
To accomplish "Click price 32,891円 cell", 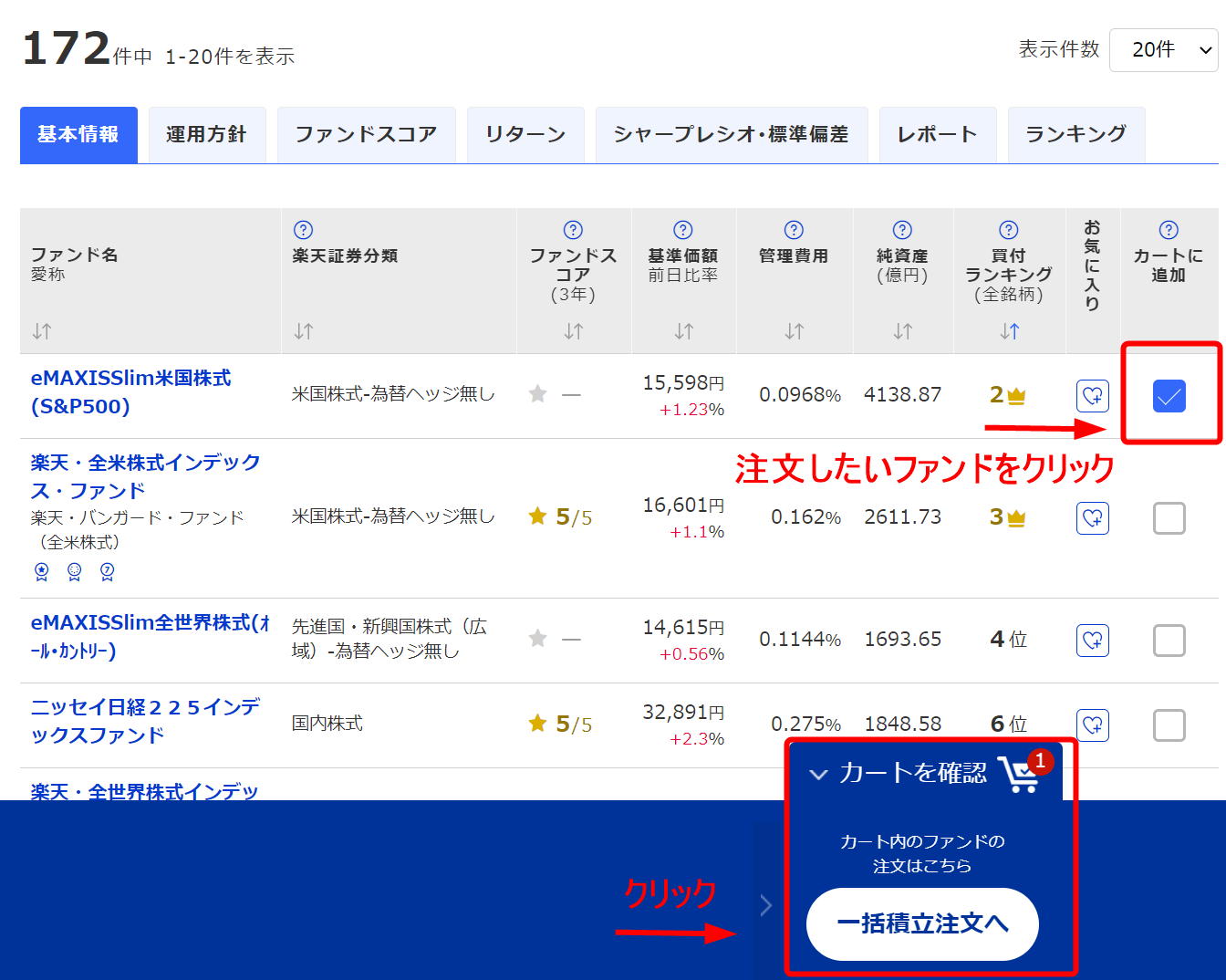I will (683, 713).
